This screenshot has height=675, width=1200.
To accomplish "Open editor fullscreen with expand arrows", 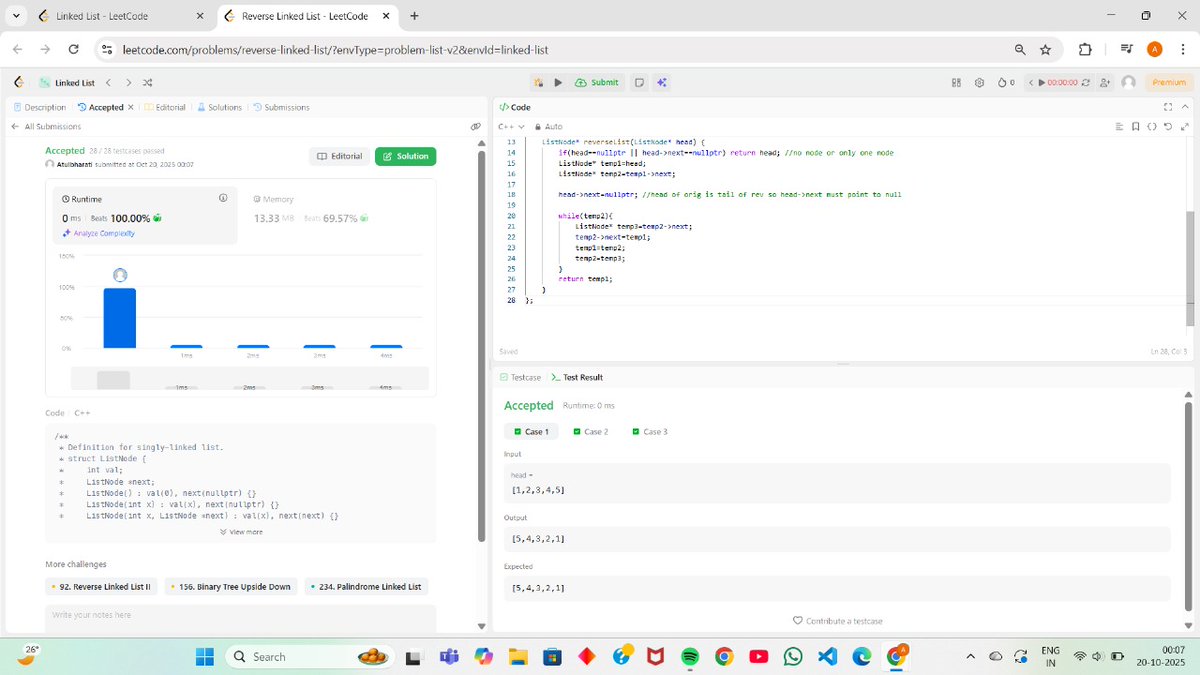I will point(1185,127).
